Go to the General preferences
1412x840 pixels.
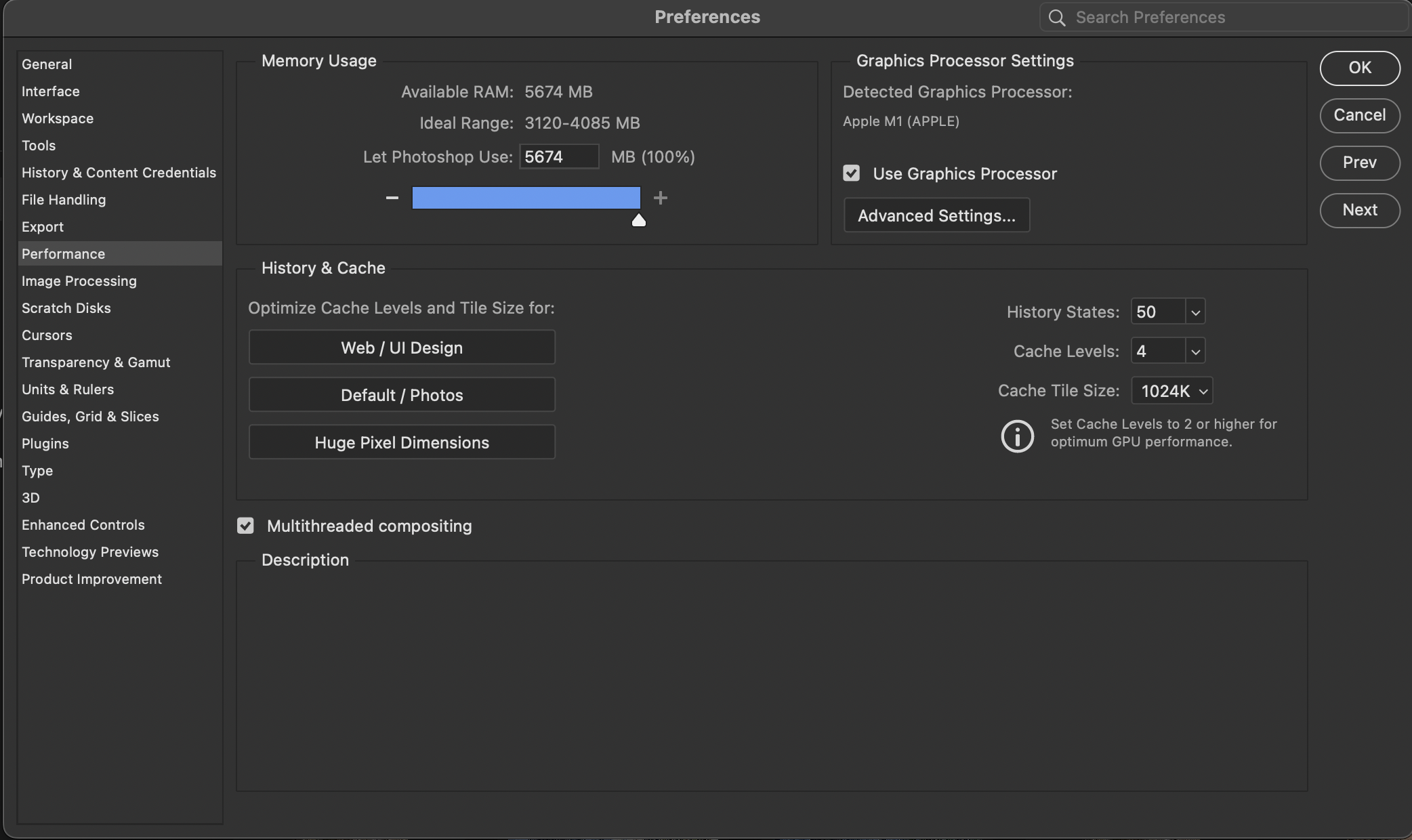coord(46,64)
